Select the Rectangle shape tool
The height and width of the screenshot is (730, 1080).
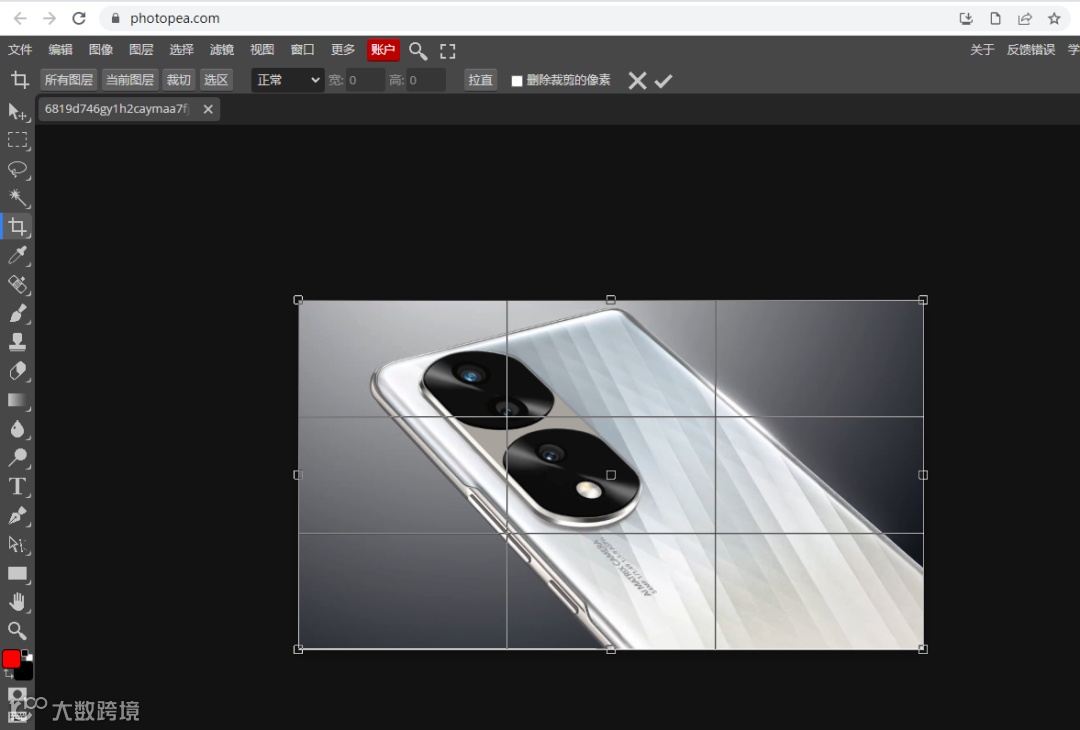tap(17, 574)
